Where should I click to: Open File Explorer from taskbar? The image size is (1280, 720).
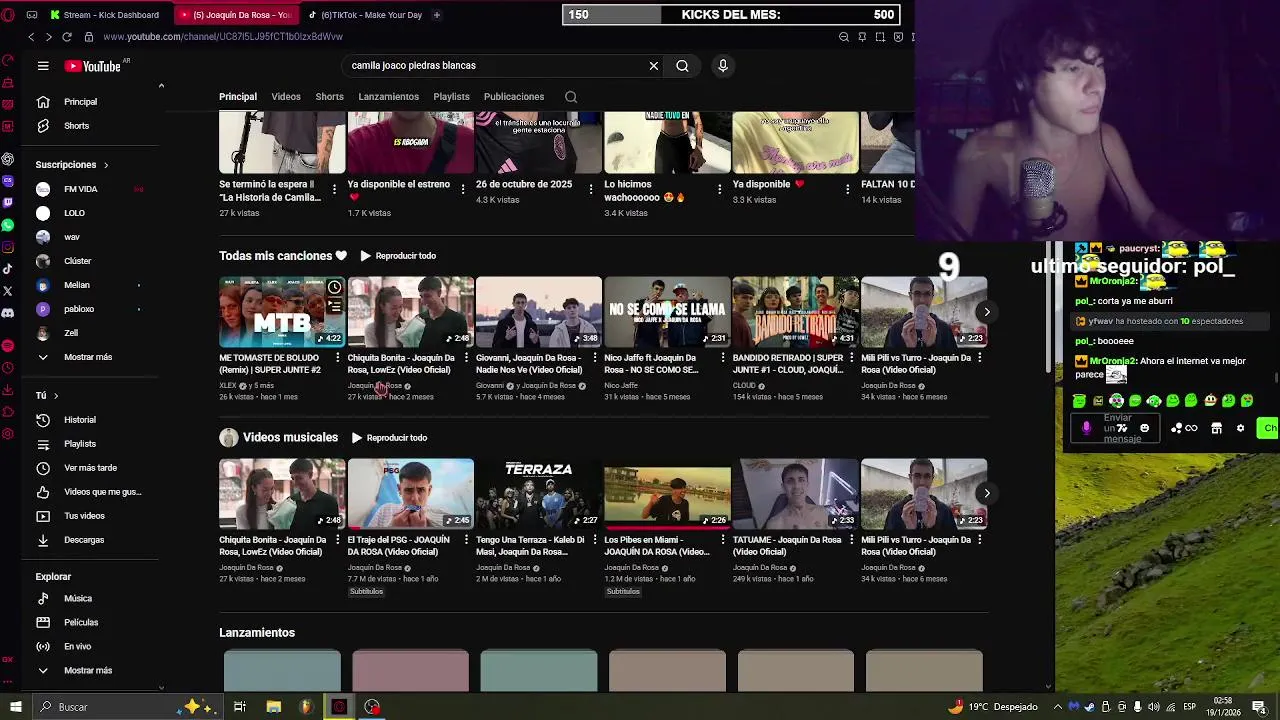click(x=273, y=707)
